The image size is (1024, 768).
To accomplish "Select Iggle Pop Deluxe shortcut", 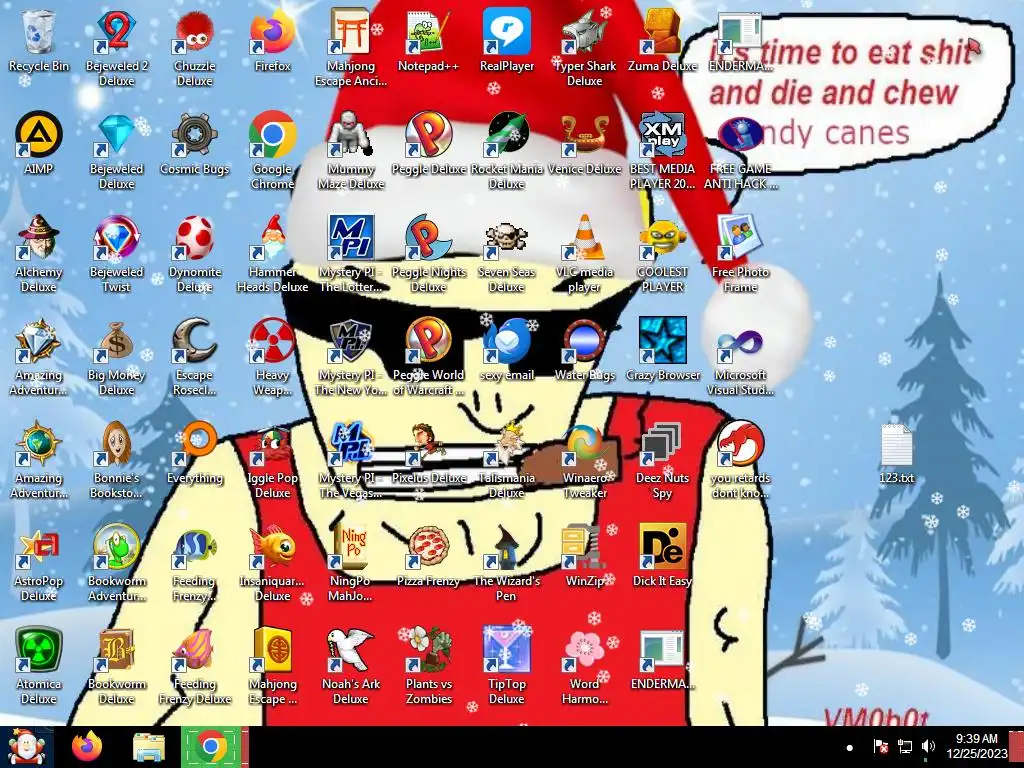I will (272, 460).
